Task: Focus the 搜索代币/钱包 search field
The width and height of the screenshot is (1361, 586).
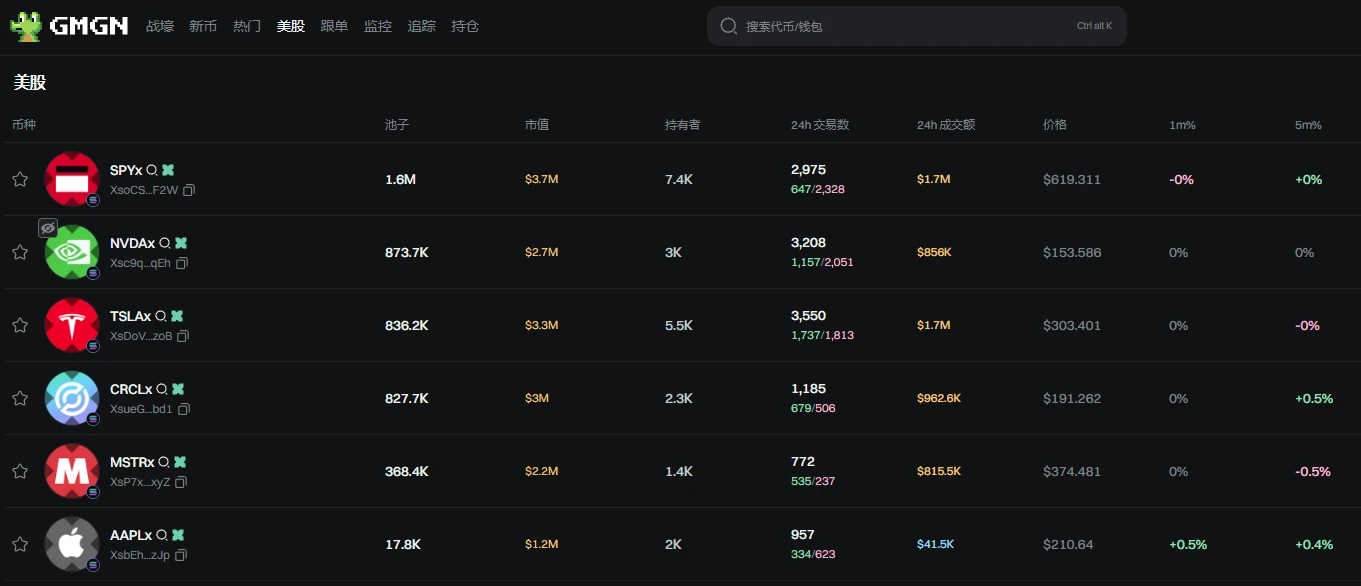Action: [900, 26]
